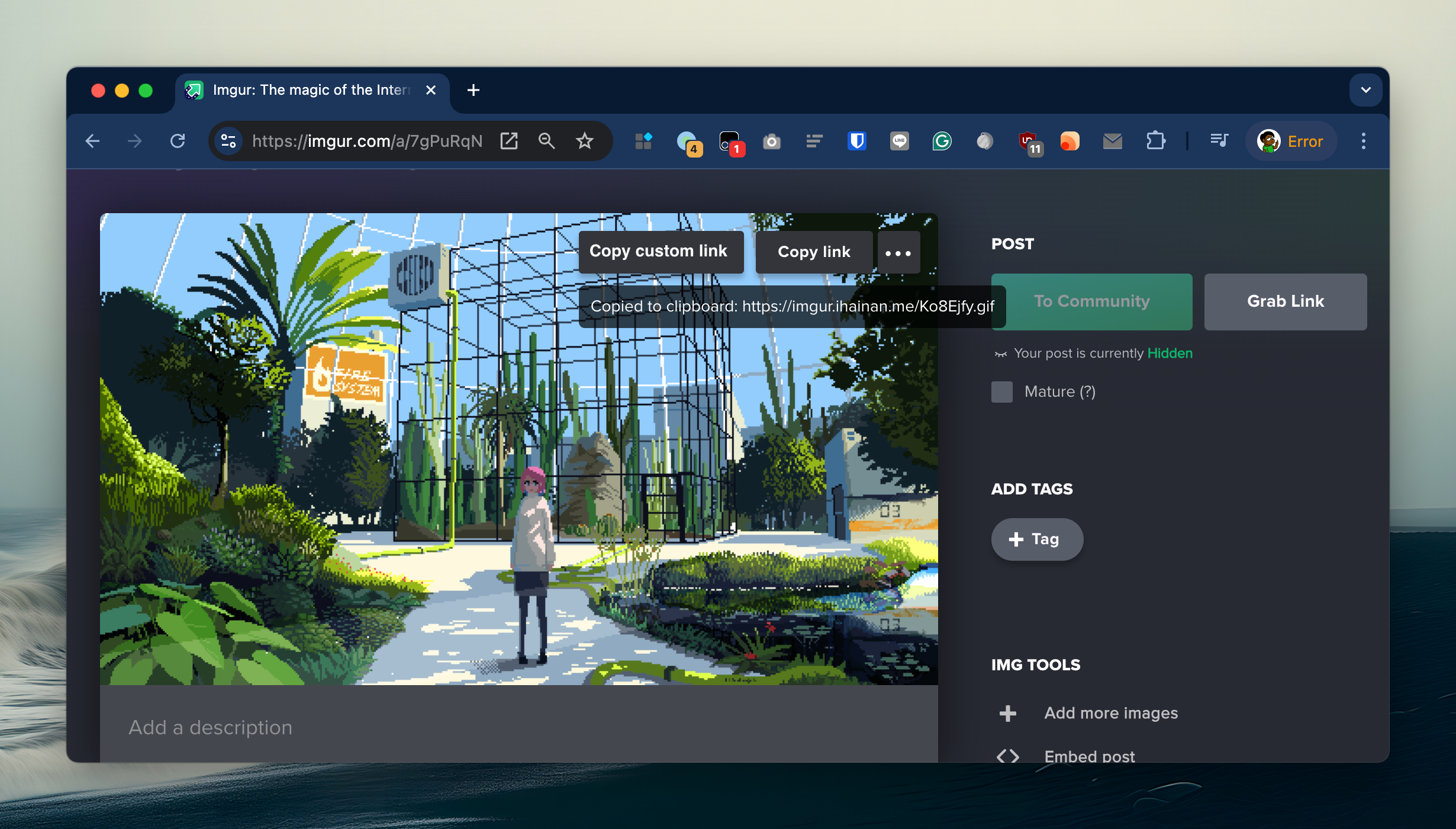The height and width of the screenshot is (829, 1456).
Task: Open the Chrome three-dot menu
Action: click(1364, 141)
